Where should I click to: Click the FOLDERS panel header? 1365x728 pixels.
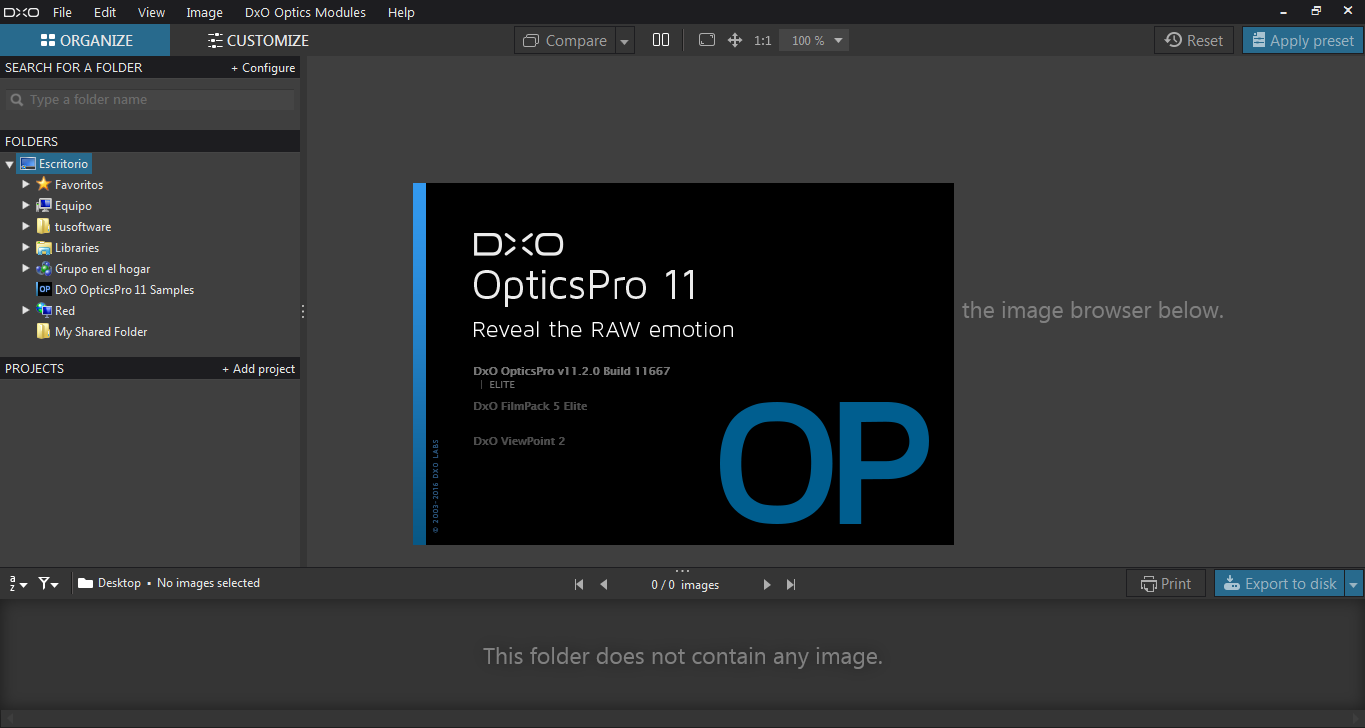150,141
